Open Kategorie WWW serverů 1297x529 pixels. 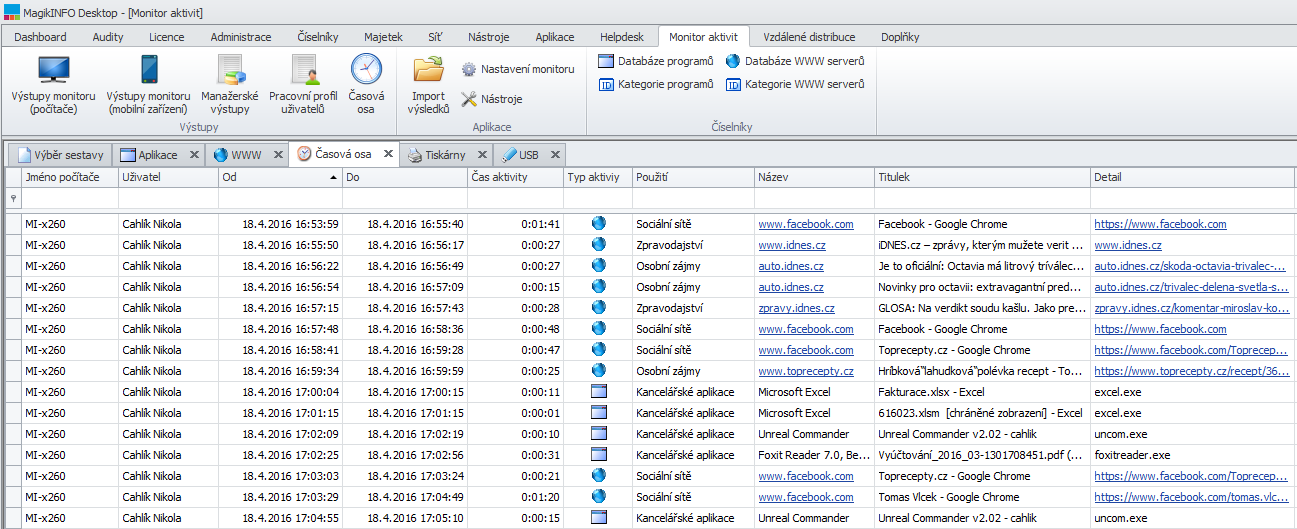[795, 85]
